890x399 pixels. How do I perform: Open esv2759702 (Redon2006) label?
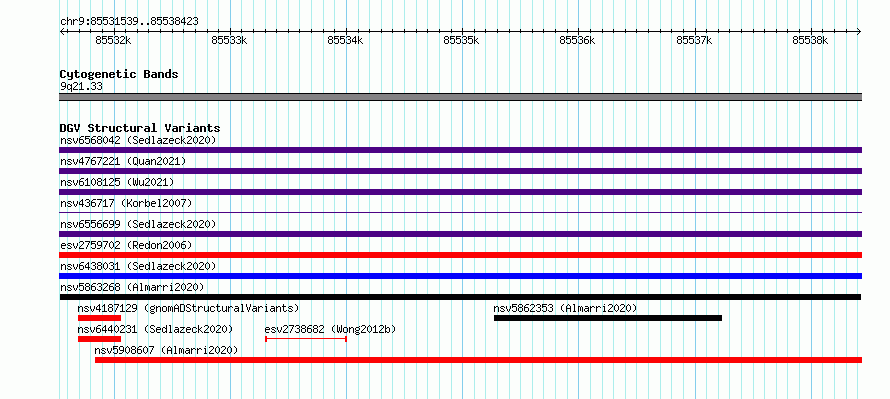[126, 245]
